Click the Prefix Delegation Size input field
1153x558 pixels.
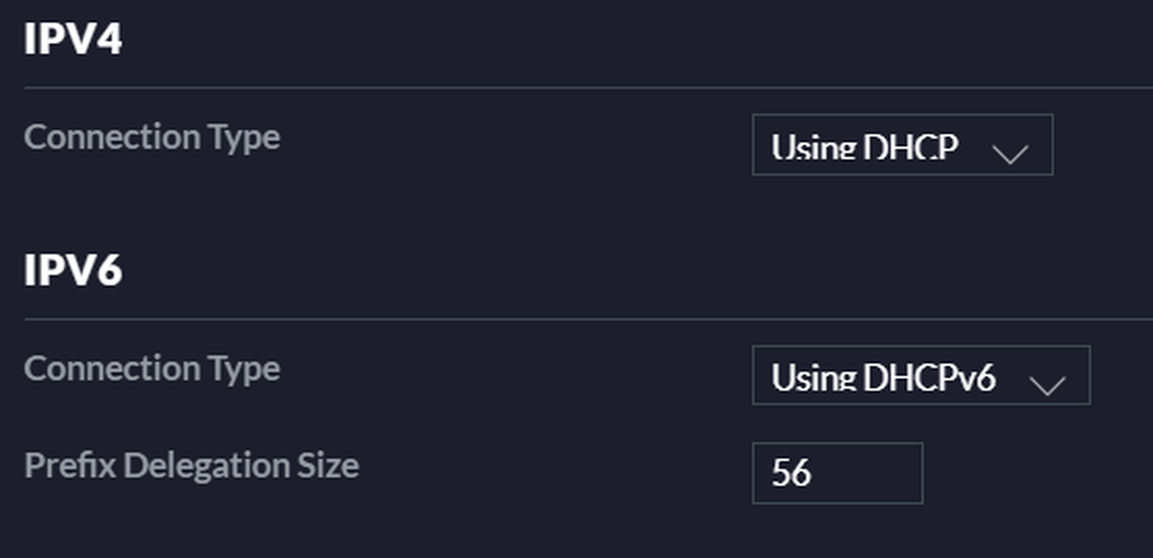(837, 473)
